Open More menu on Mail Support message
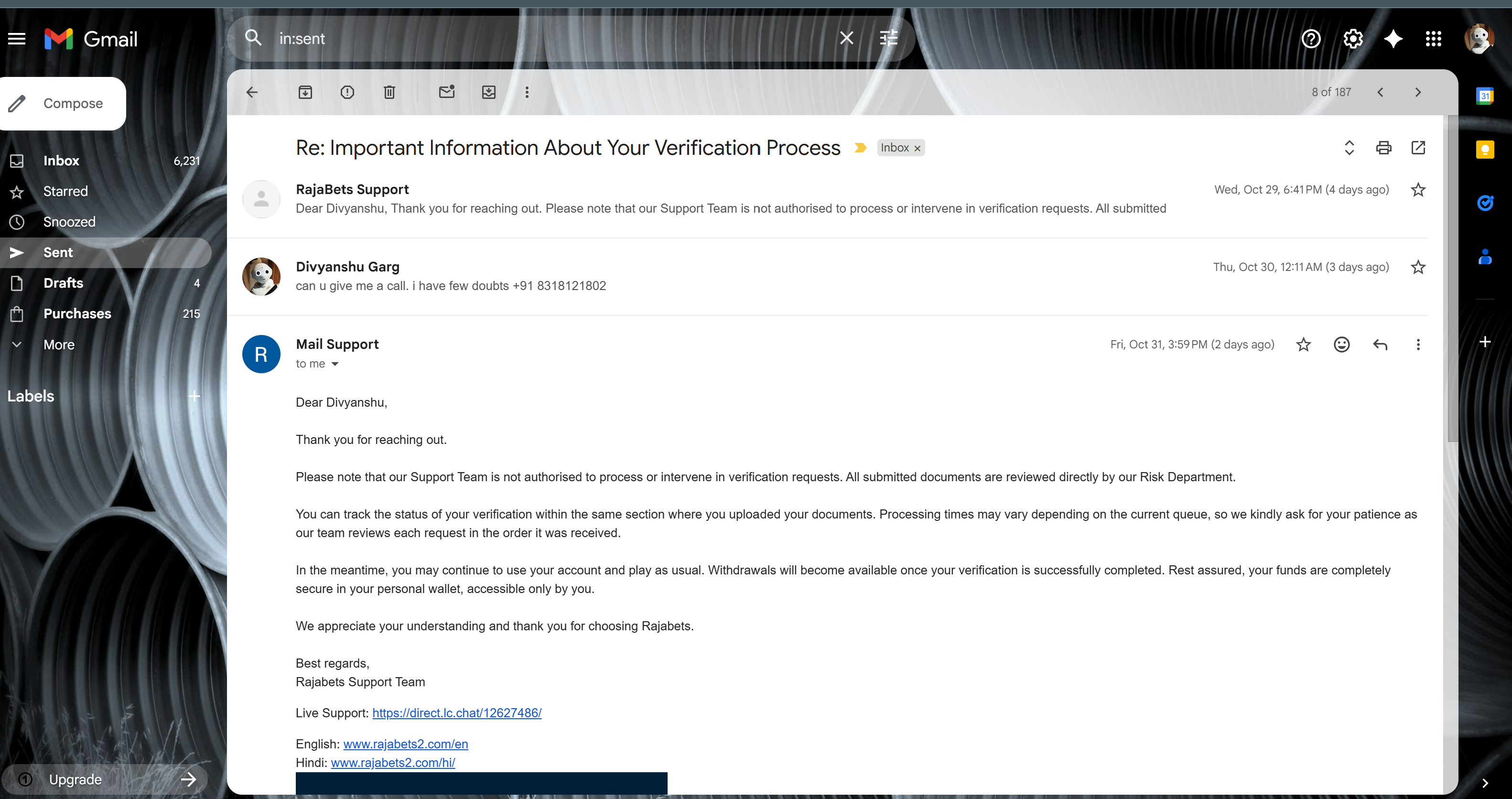The height and width of the screenshot is (799, 1512). click(x=1418, y=345)
